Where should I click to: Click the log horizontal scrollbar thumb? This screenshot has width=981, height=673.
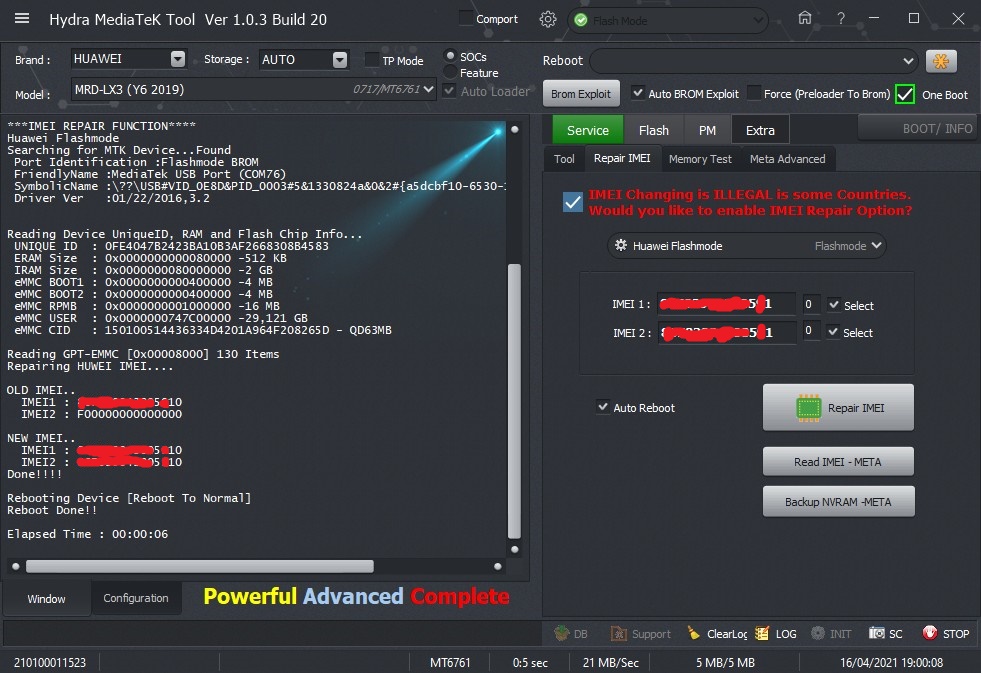click(x=200, y=566)
